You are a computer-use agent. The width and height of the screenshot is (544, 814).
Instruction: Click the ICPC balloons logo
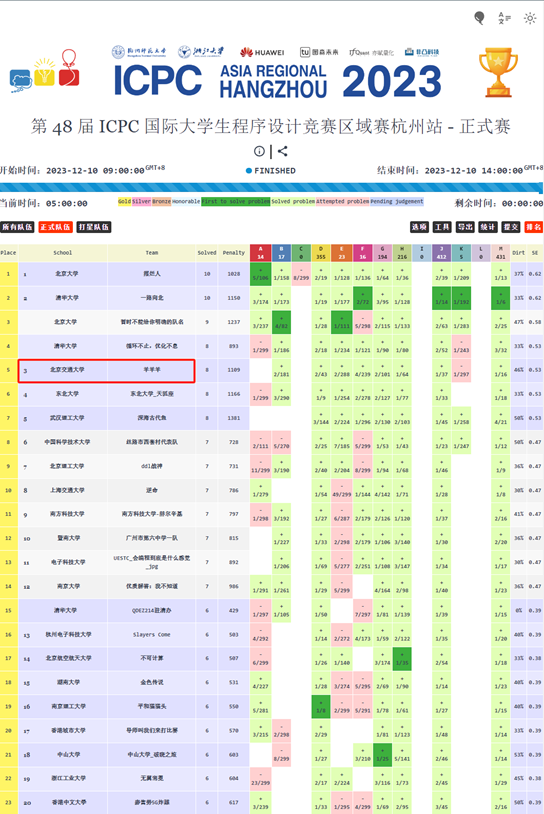[x=45, y=72]
